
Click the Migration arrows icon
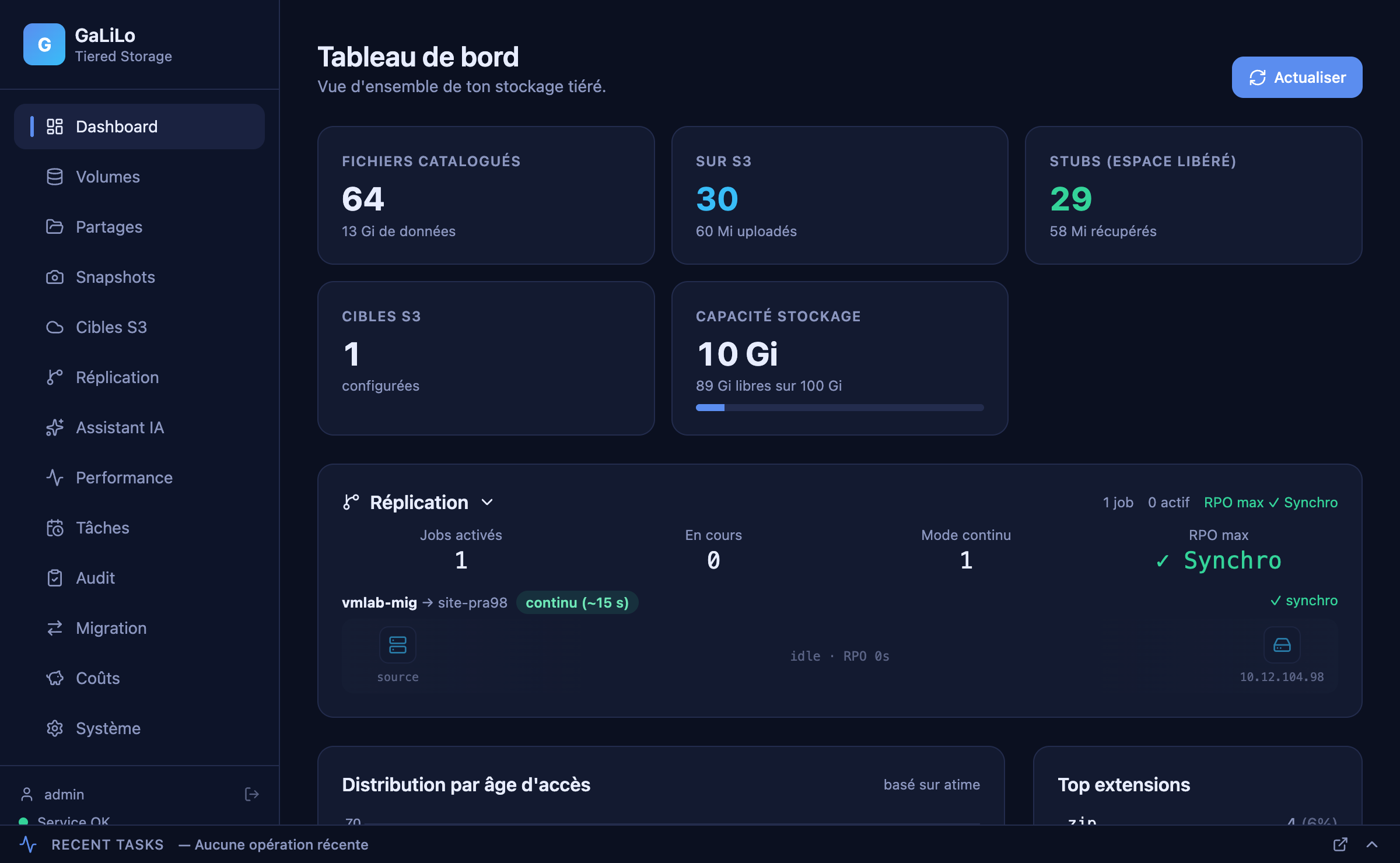point(55,628)
